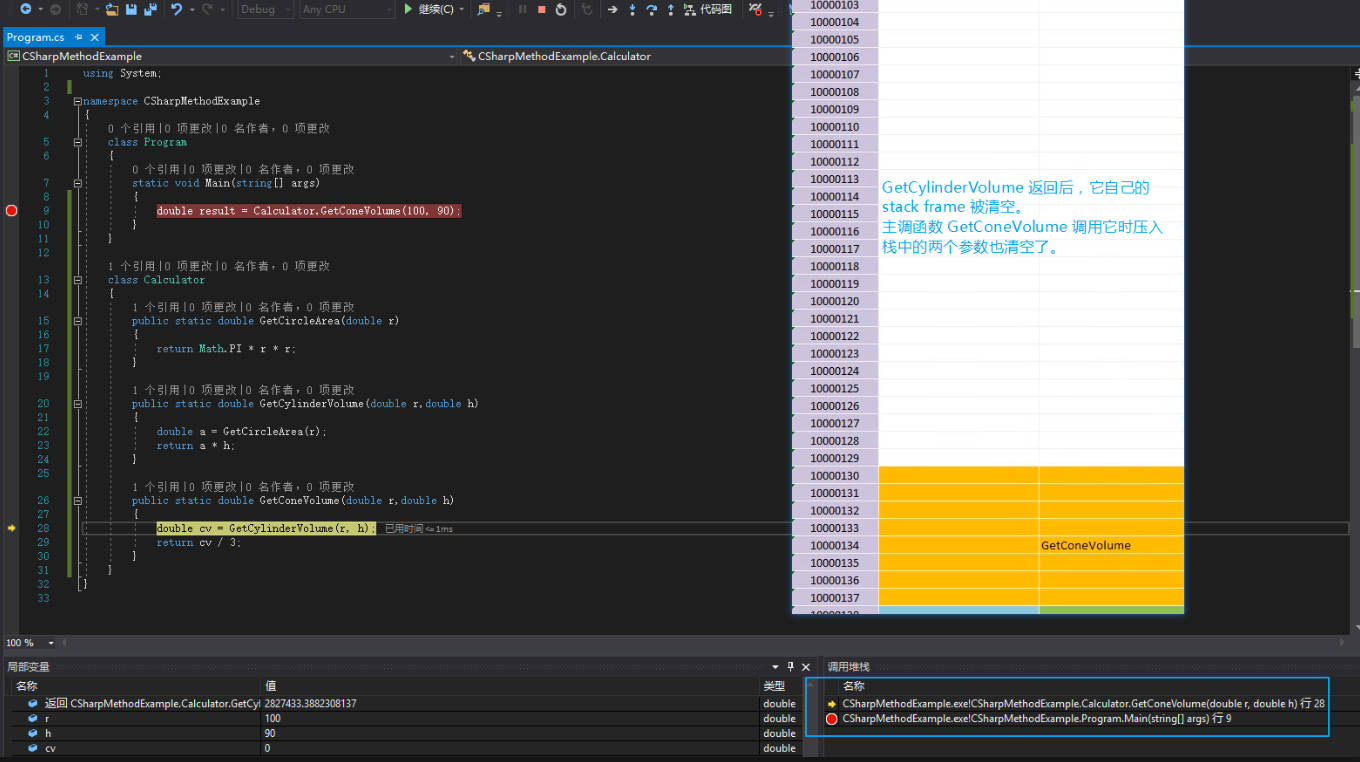Collapse the Main method outline

coord(77,183)
